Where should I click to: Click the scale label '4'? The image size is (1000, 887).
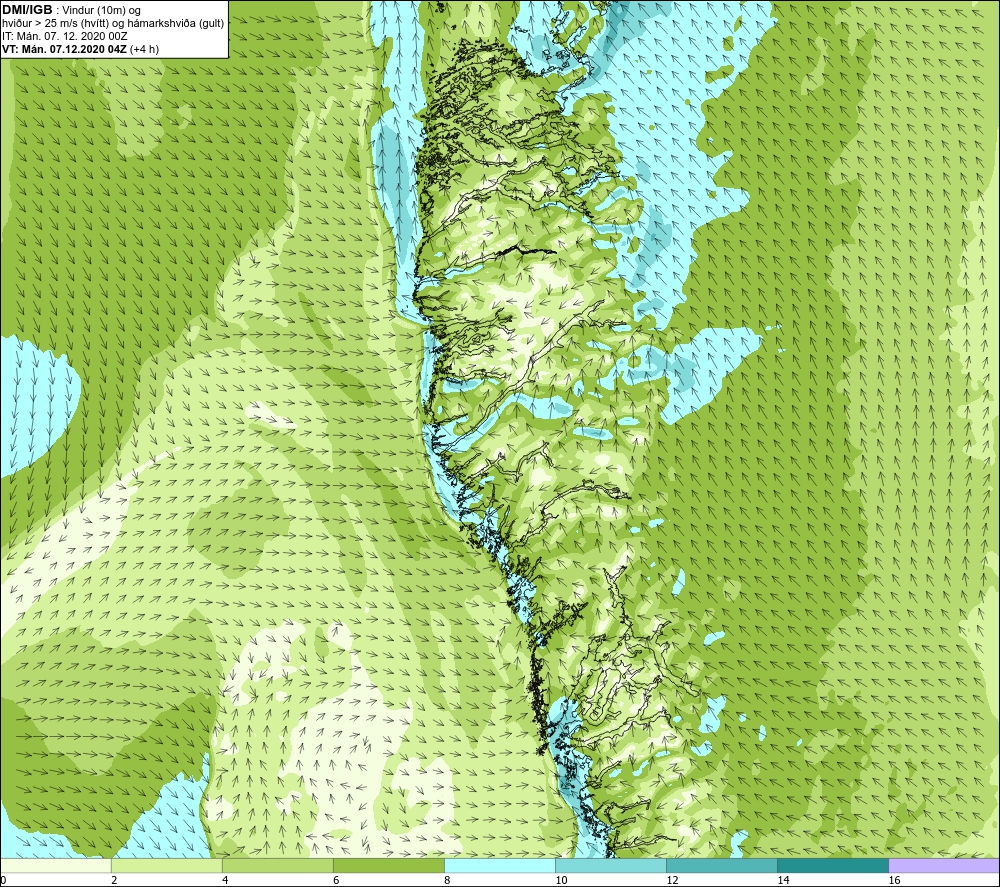coord(225,881)
